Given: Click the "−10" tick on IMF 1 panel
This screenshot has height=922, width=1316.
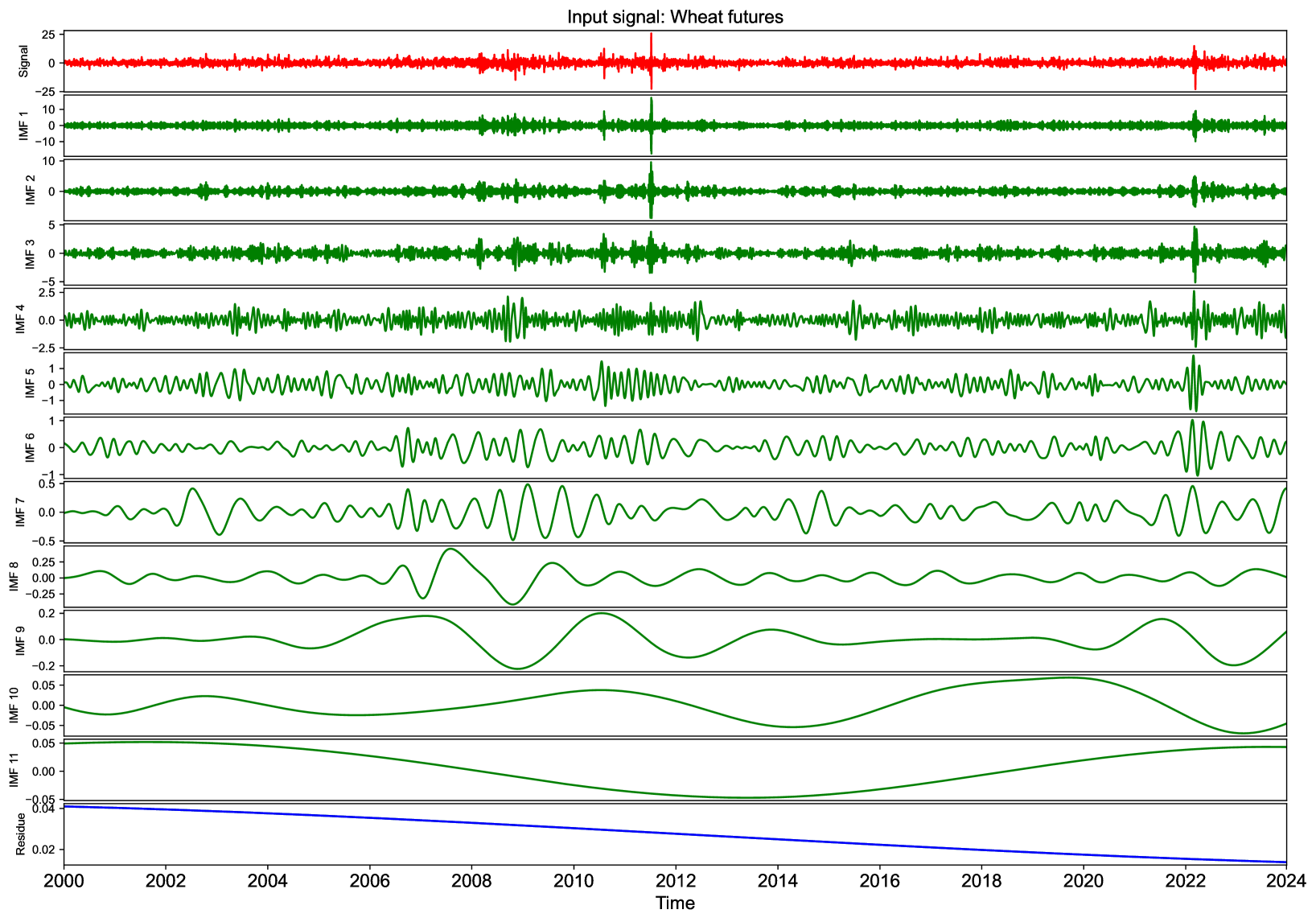Looking at the screenshot, I should pos(43,142).
